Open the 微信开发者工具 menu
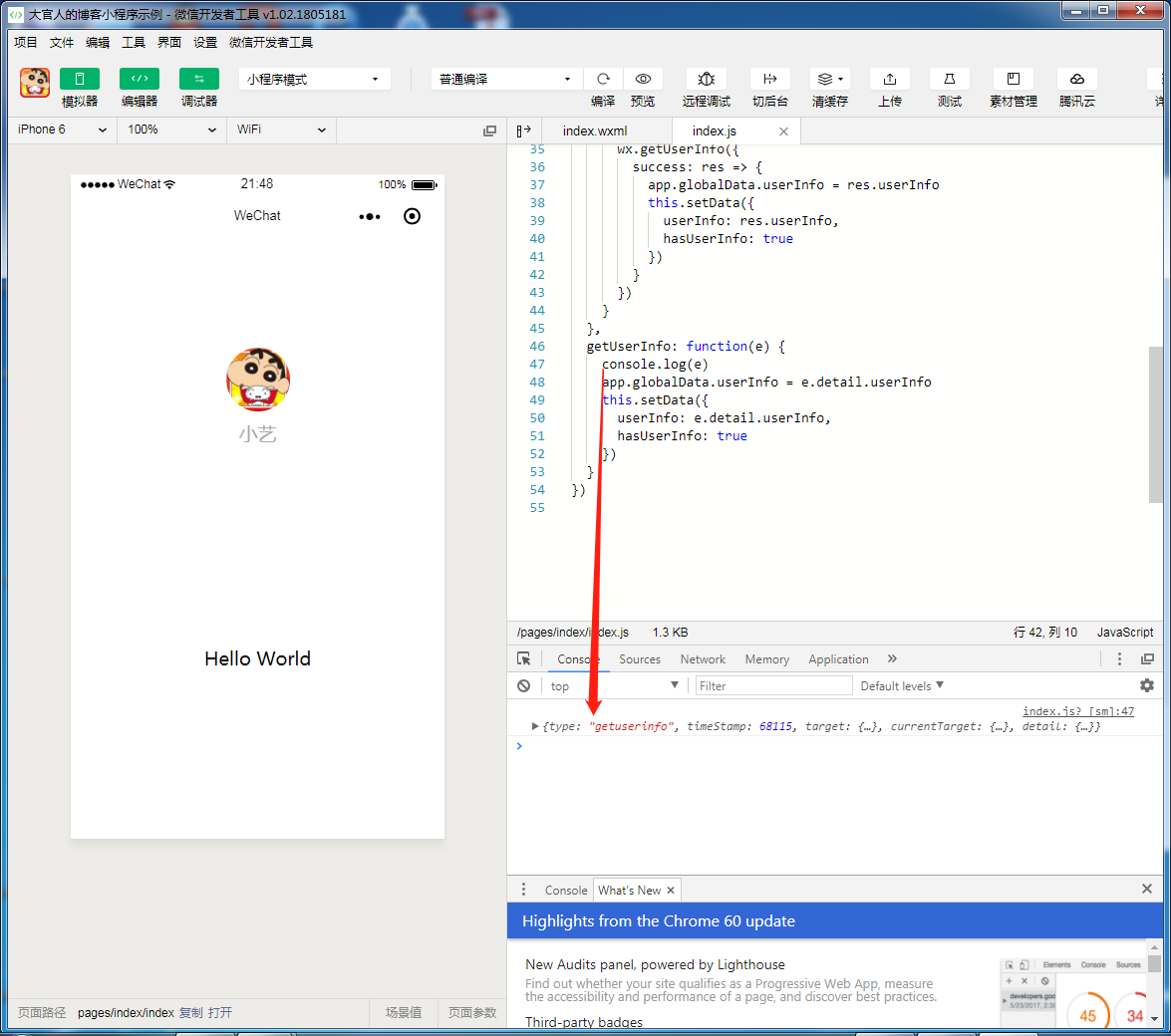The width and height of the screenshot is (1171, 1036). [270, 43]
